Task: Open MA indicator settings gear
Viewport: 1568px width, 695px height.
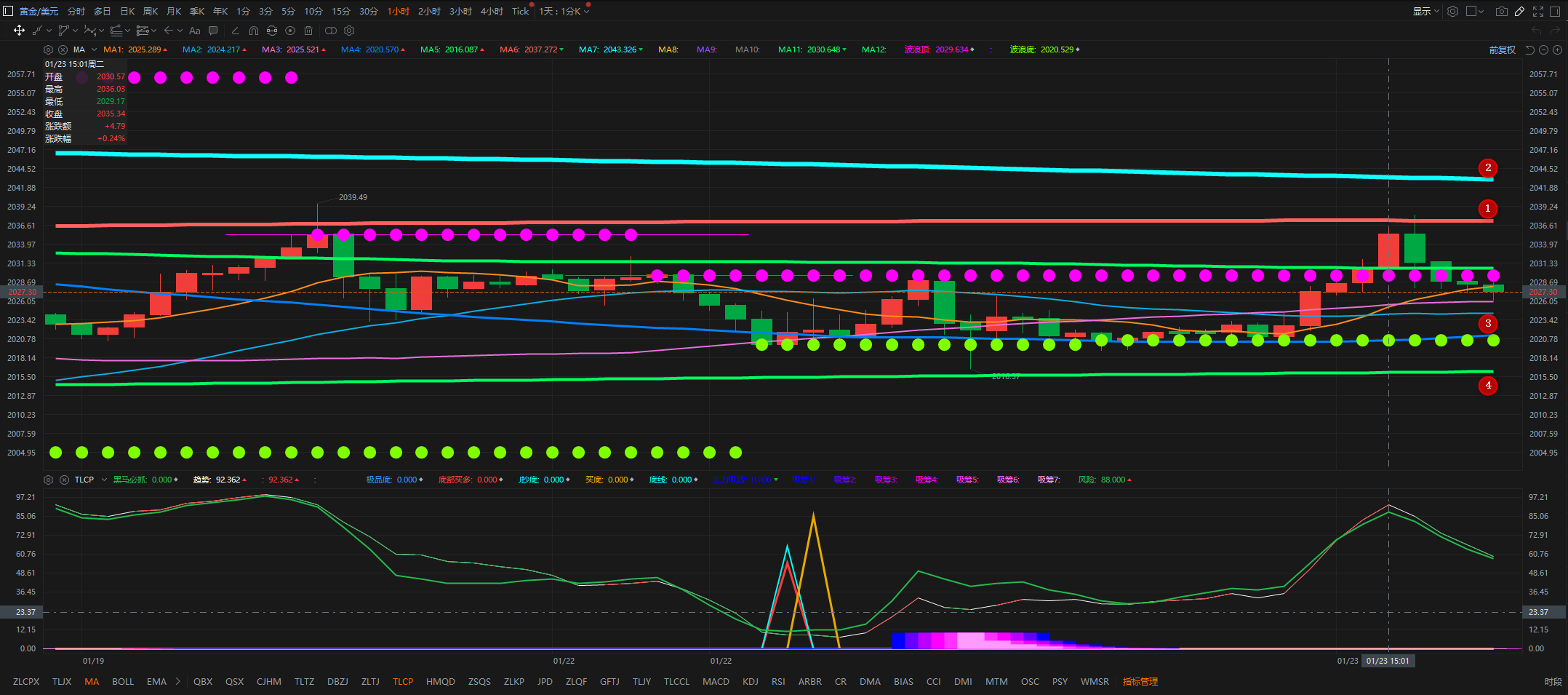Action: pyautogui.click(x=48, y=49)
